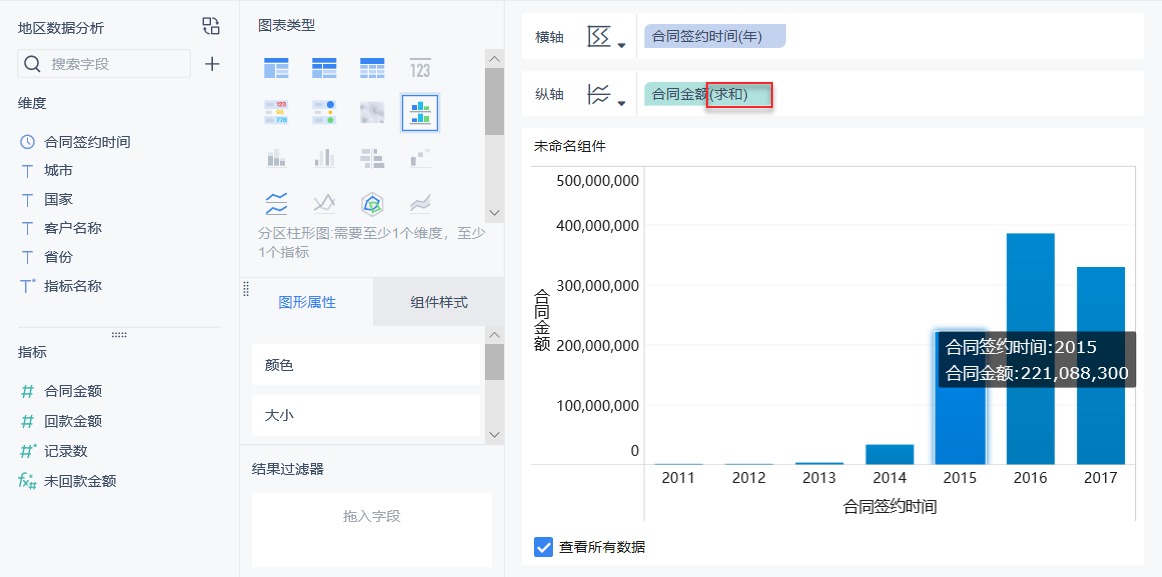Click the 地区数据分析 dataset title

(61, 28)
